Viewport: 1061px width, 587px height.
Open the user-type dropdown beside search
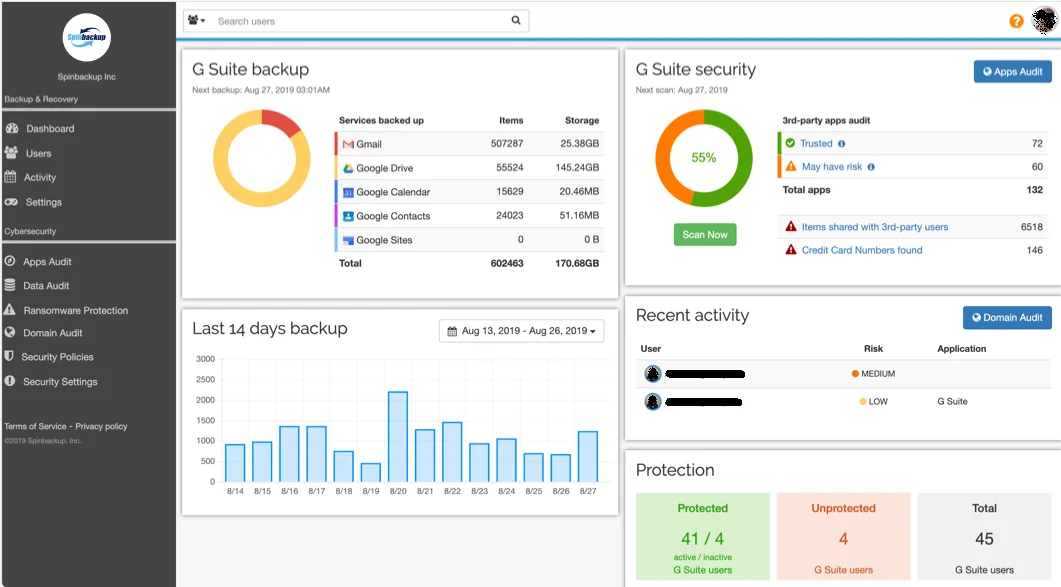[196, 20]
